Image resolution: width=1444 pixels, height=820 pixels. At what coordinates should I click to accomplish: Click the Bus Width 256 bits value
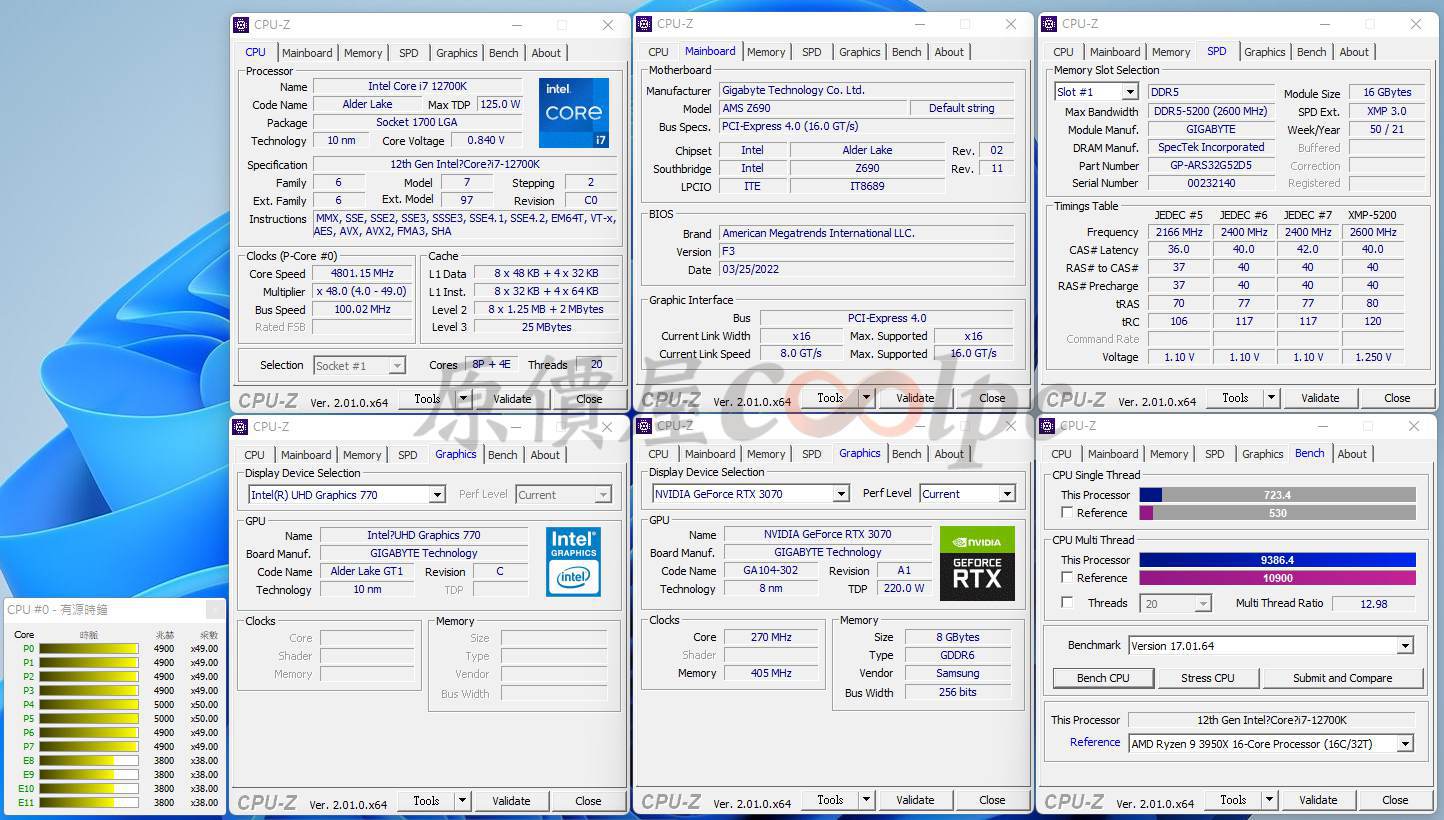tap(957, 692)
